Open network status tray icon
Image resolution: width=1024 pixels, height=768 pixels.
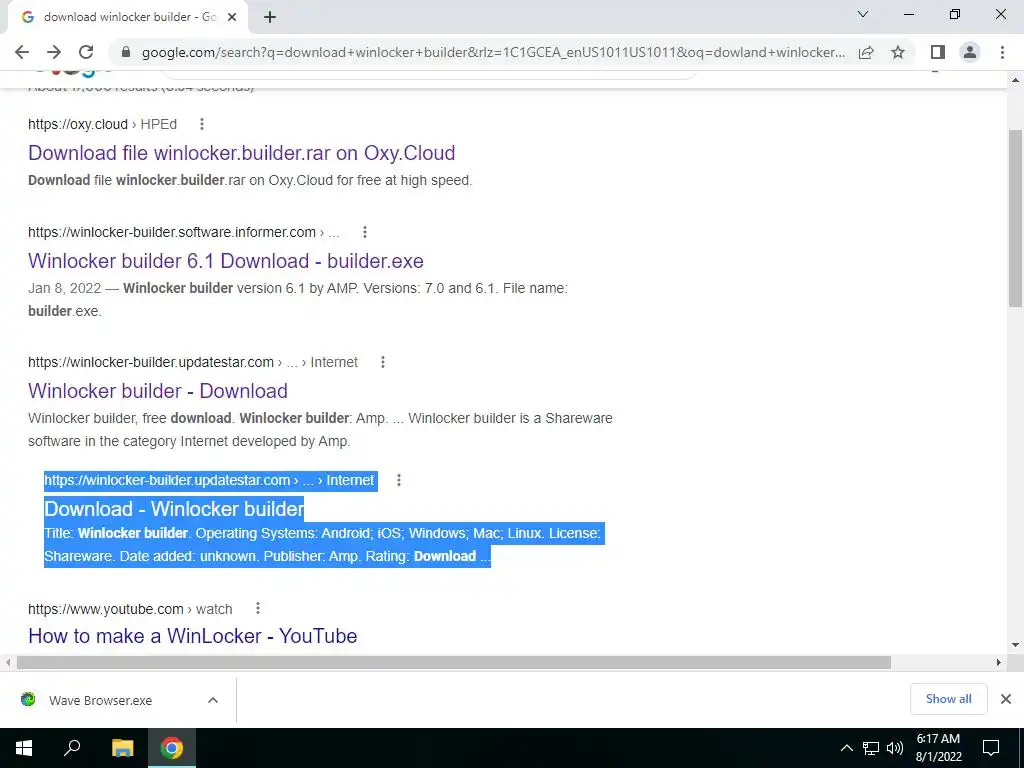871,748
